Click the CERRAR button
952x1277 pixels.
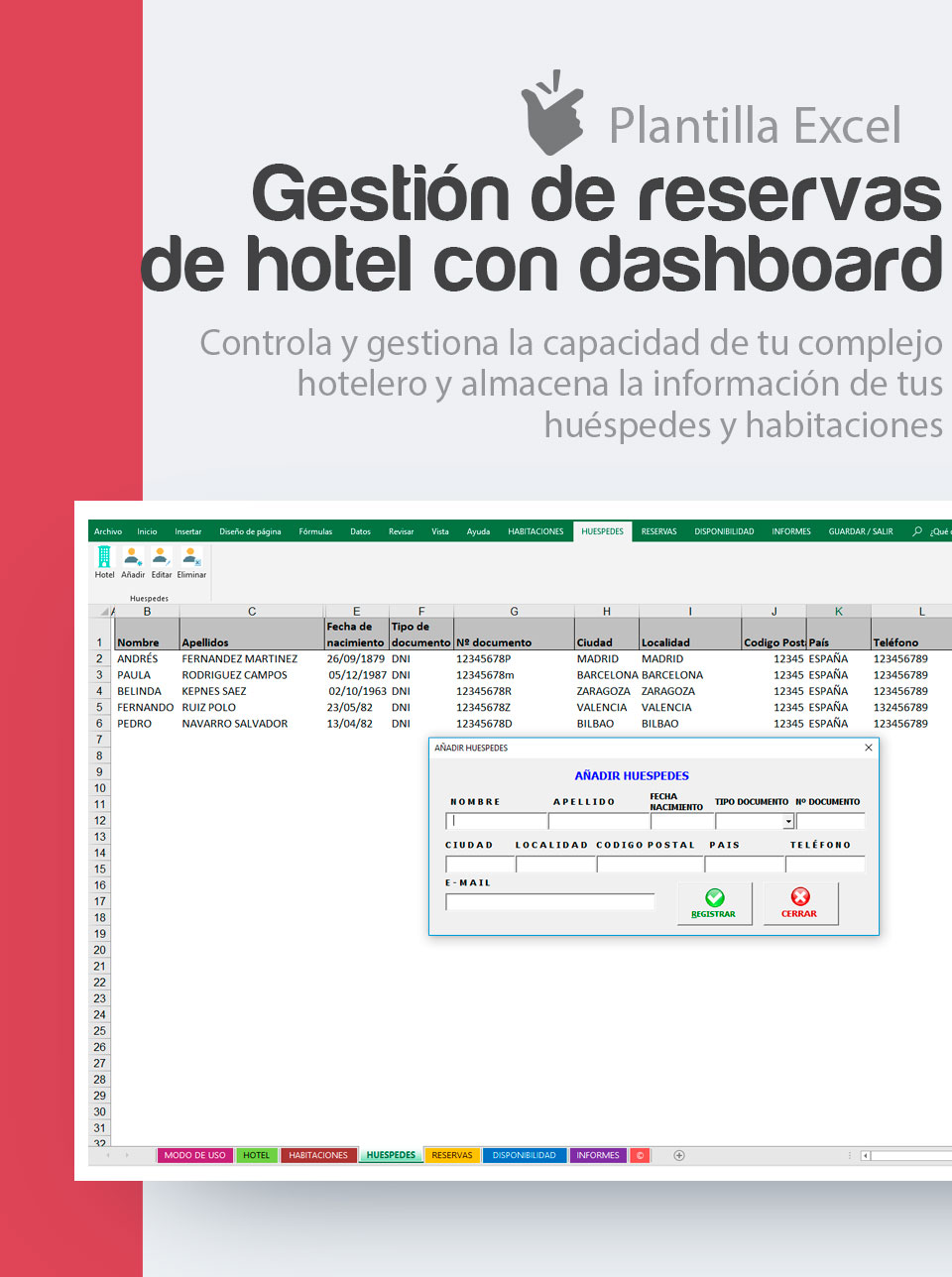point(800,903)
